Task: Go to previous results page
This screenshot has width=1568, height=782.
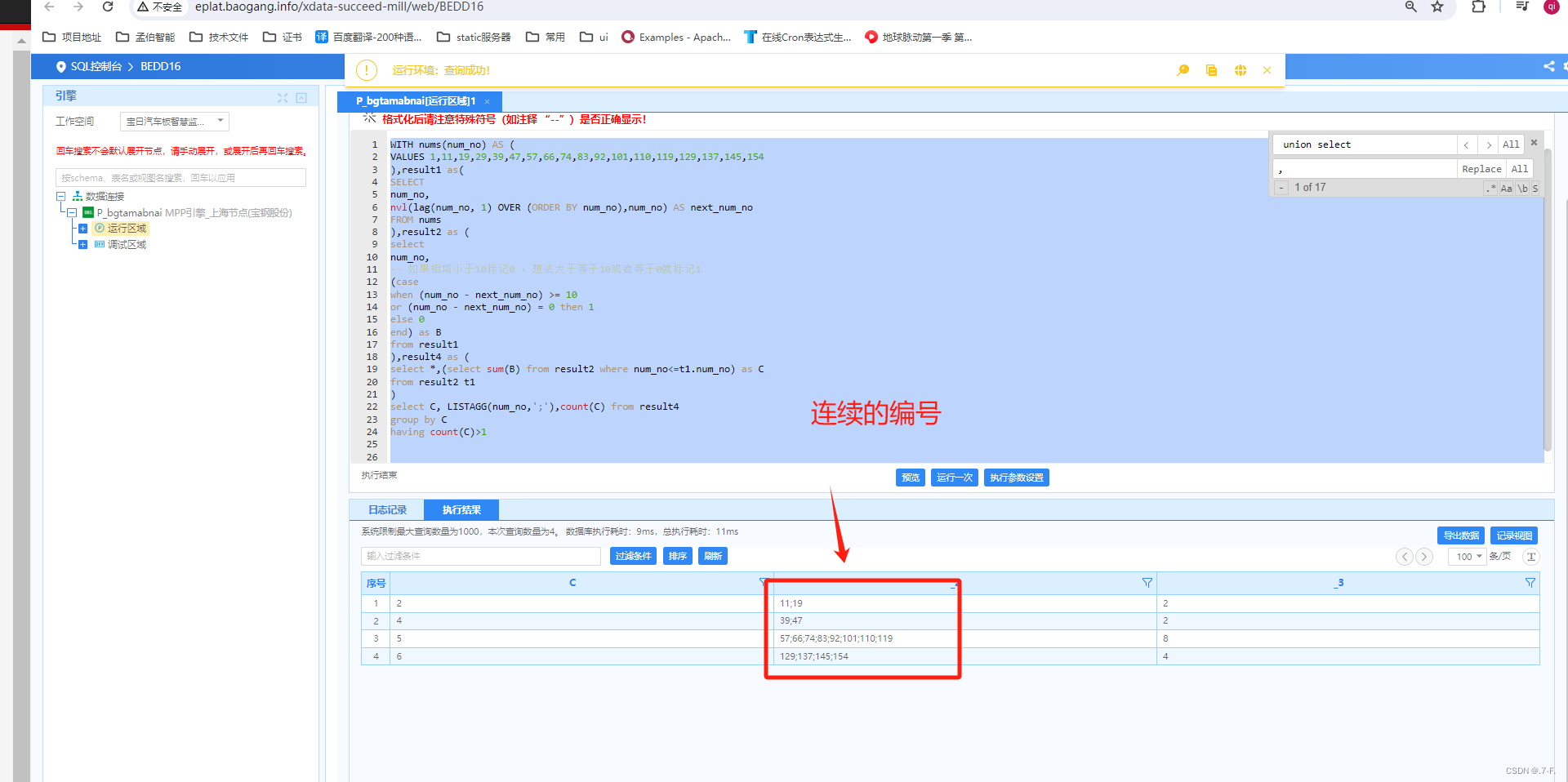Action: click(1405, 557)
